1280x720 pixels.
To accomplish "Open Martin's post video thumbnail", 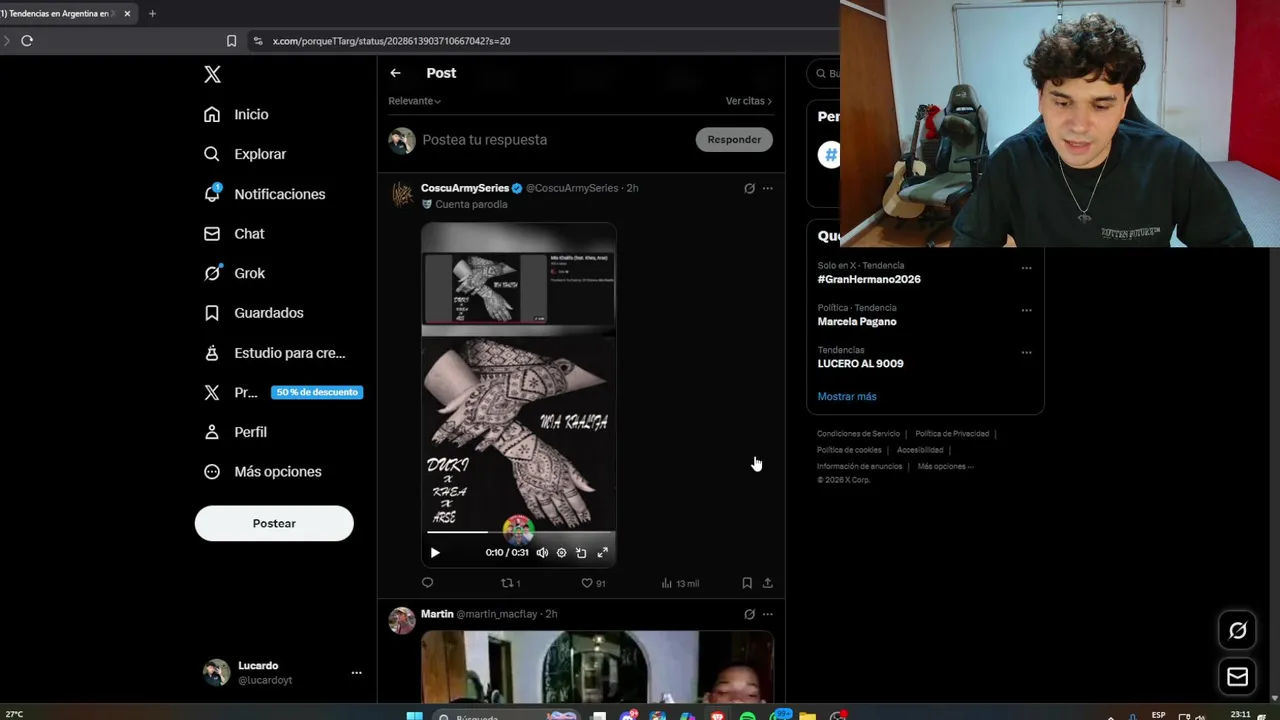I will [597, 667].
